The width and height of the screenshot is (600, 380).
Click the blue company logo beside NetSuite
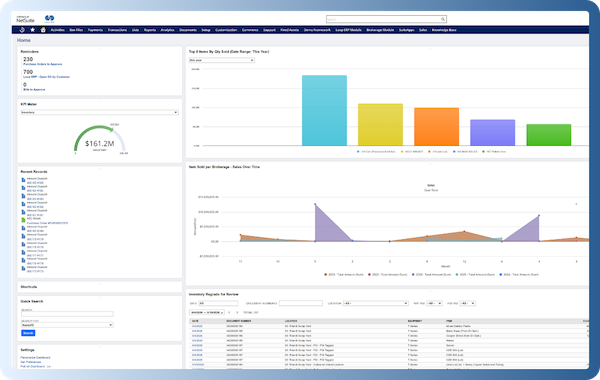(49, 18)
